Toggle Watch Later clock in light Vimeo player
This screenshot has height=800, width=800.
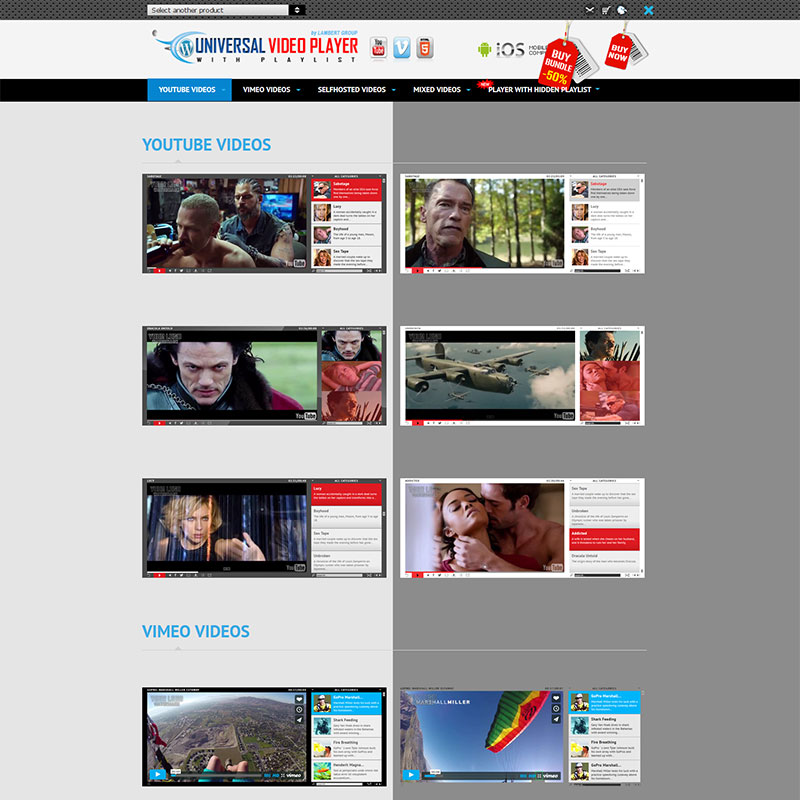556,708
